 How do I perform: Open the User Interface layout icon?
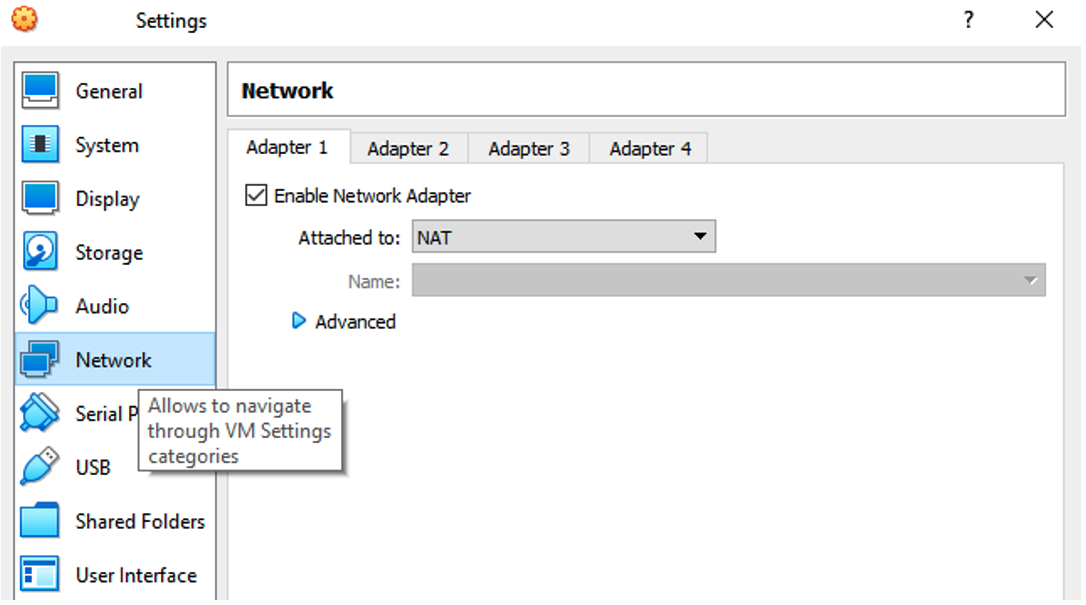click(x=39, y=575)
